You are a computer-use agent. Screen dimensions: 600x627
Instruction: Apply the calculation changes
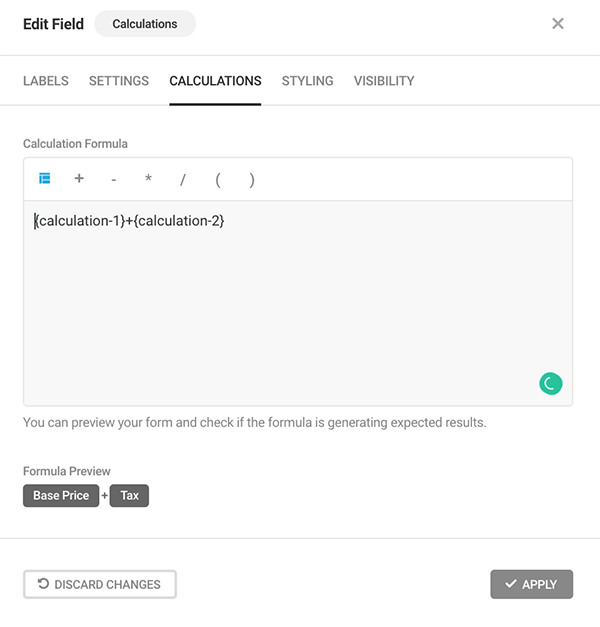point(531,584)
